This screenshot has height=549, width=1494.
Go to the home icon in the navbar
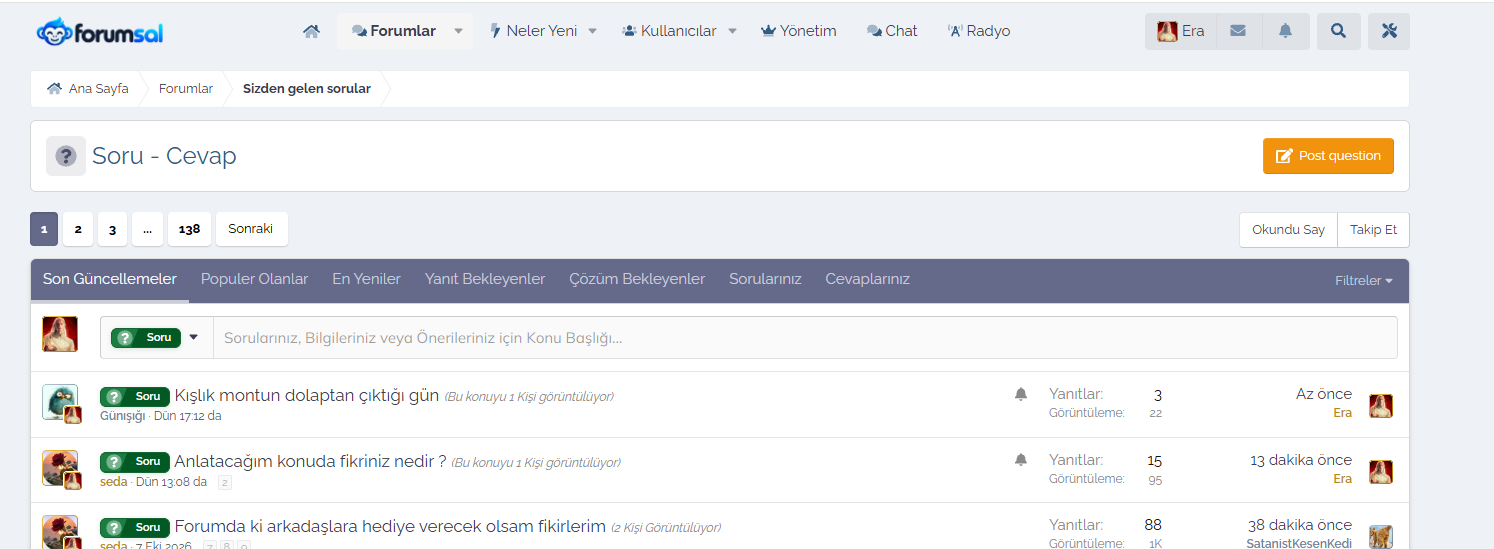(x=311, y=31)
